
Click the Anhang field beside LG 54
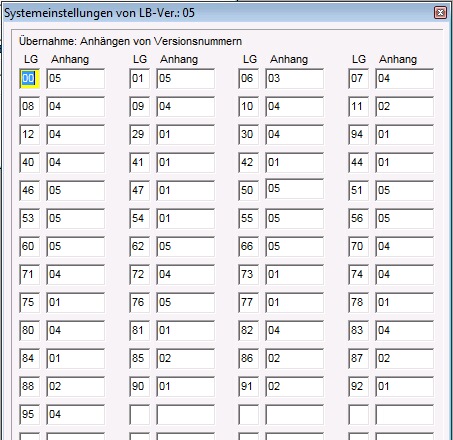[185, 219]
